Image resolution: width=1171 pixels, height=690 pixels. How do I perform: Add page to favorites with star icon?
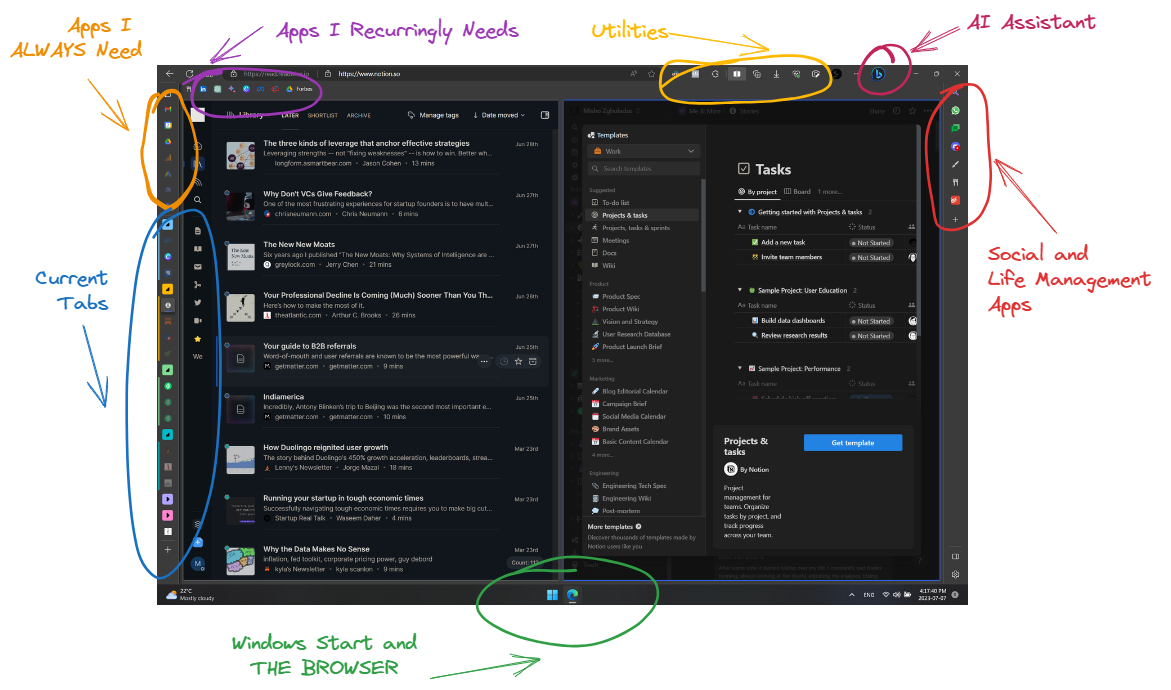click(x=652, y=74)
